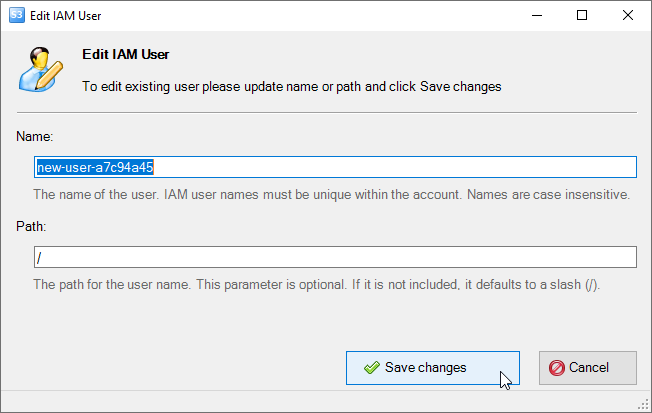This screenshot has width=652, height=413.
Task: Click the S3 app icon in title bar
Action: 17,15
